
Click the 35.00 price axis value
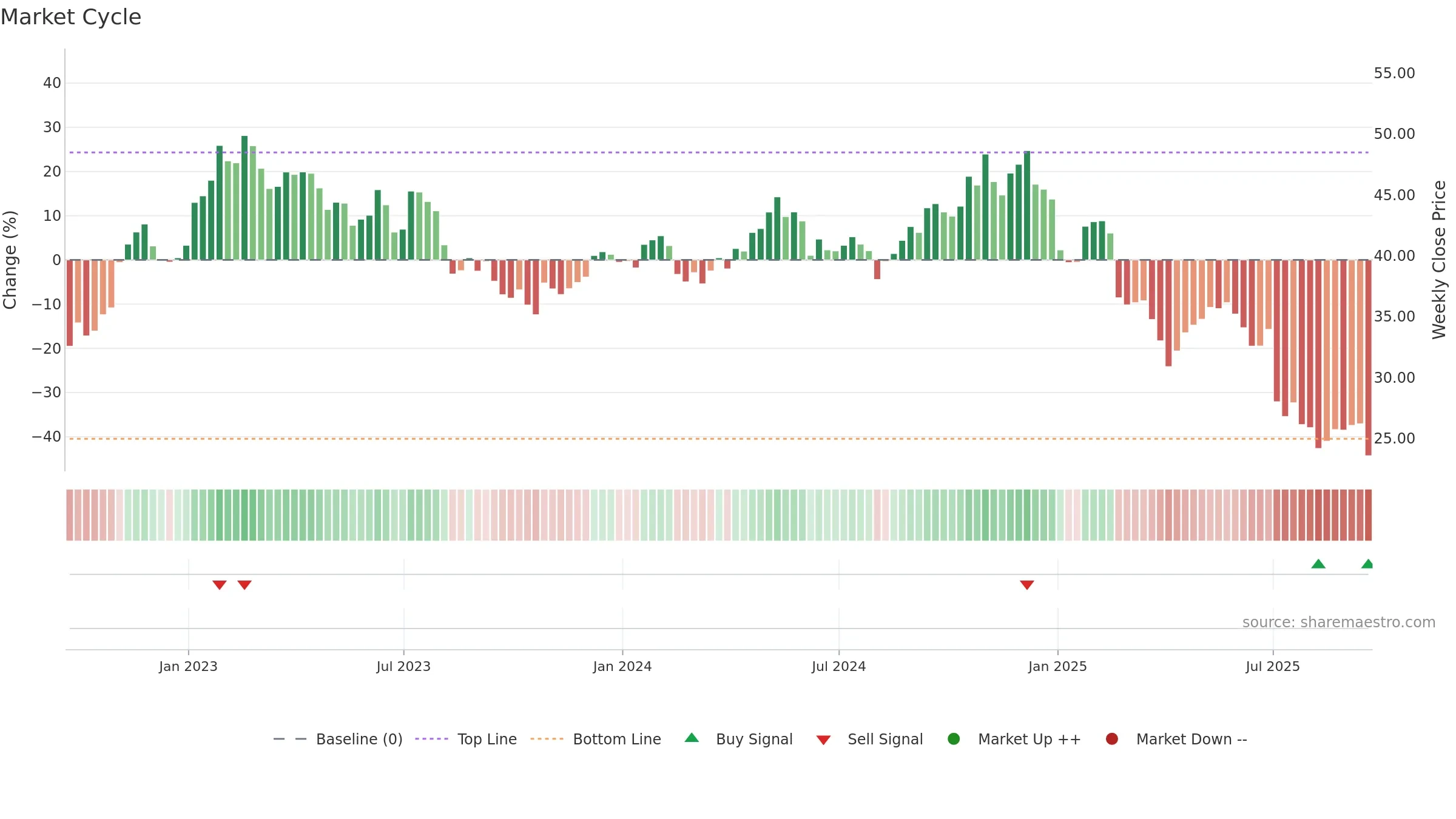[1394, 317]
